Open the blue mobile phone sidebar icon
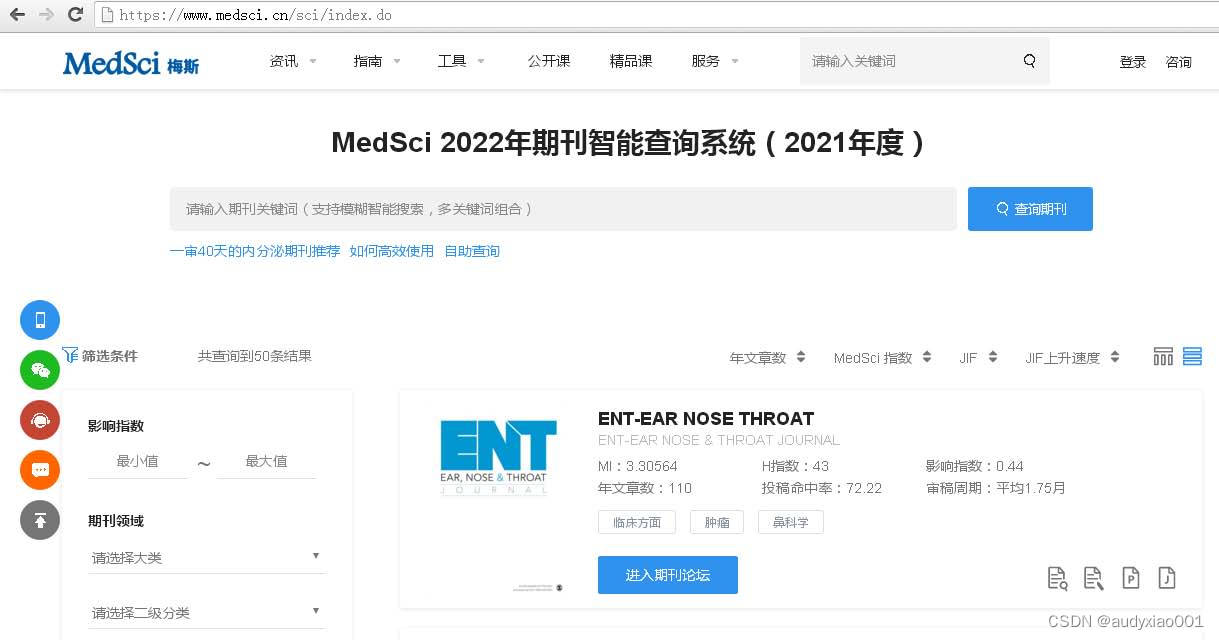Screen dimensions: 1219x640 coord(40,320)
